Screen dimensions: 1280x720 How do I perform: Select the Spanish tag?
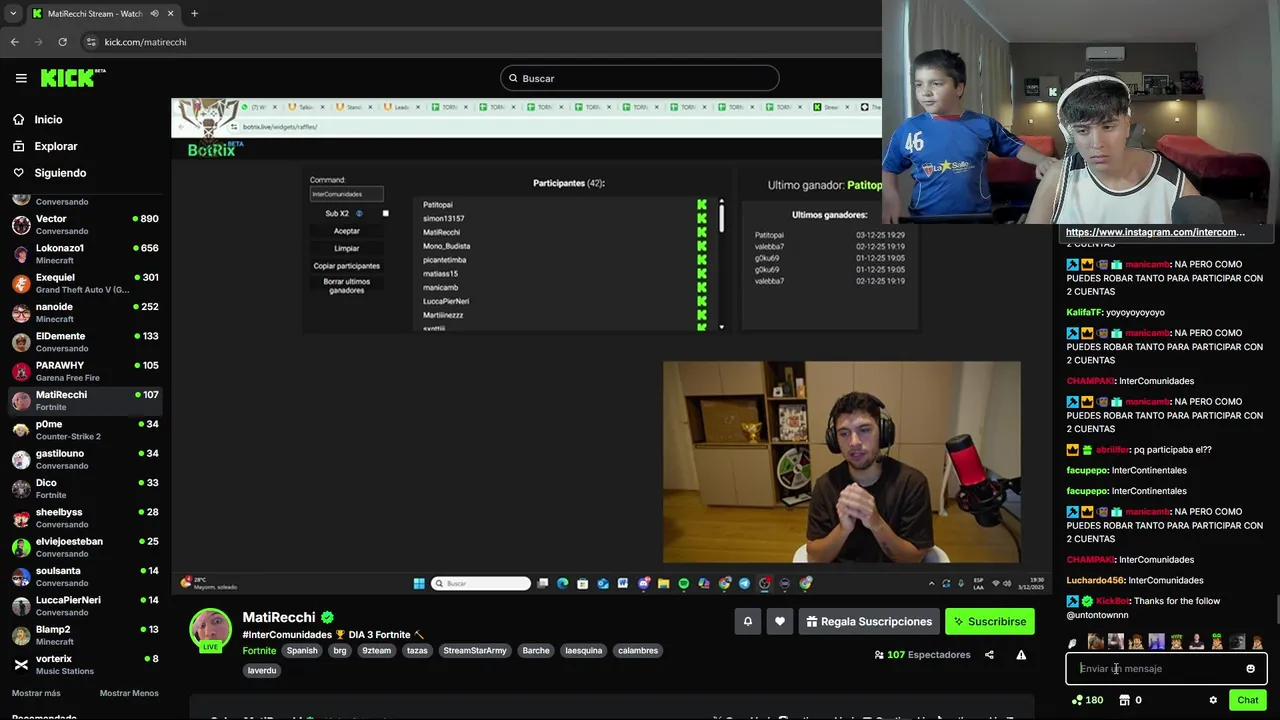pos(302,650)
